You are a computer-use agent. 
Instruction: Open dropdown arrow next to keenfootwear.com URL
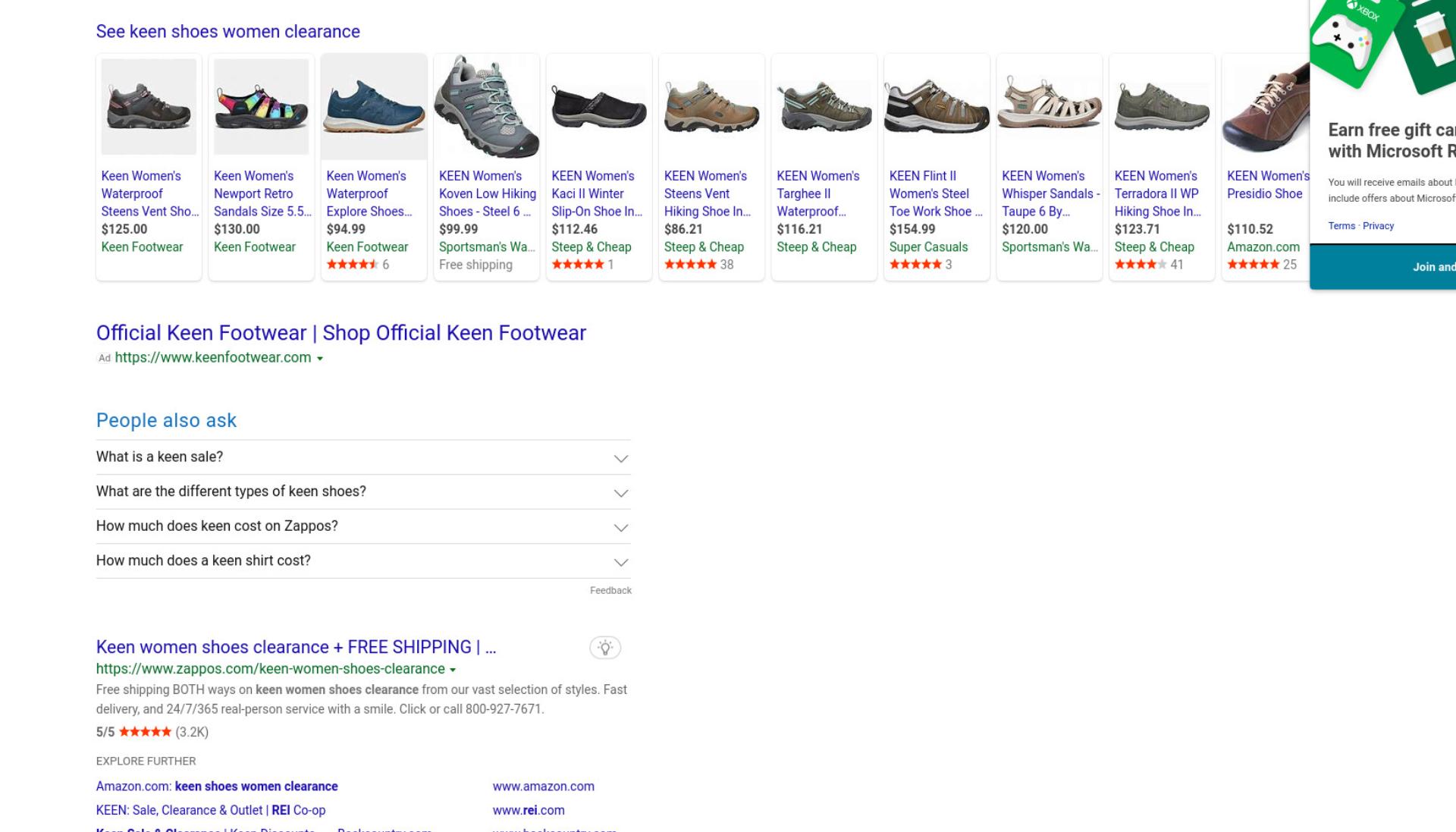click(x=320, y=359)
